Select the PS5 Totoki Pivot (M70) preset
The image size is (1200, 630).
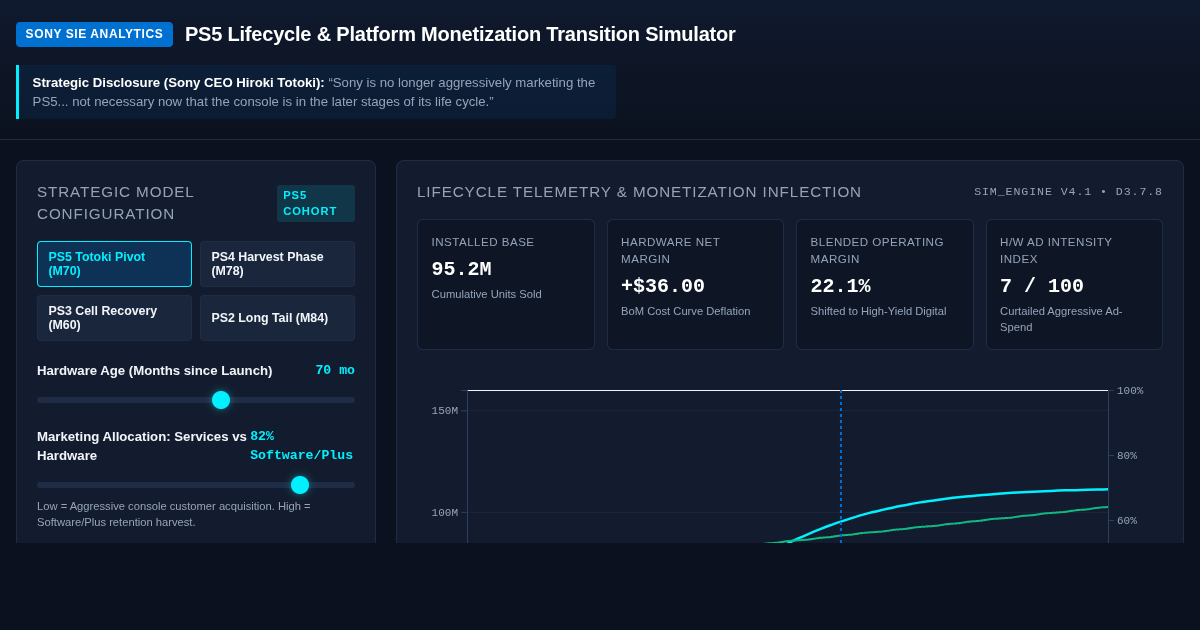click(114, 264)
